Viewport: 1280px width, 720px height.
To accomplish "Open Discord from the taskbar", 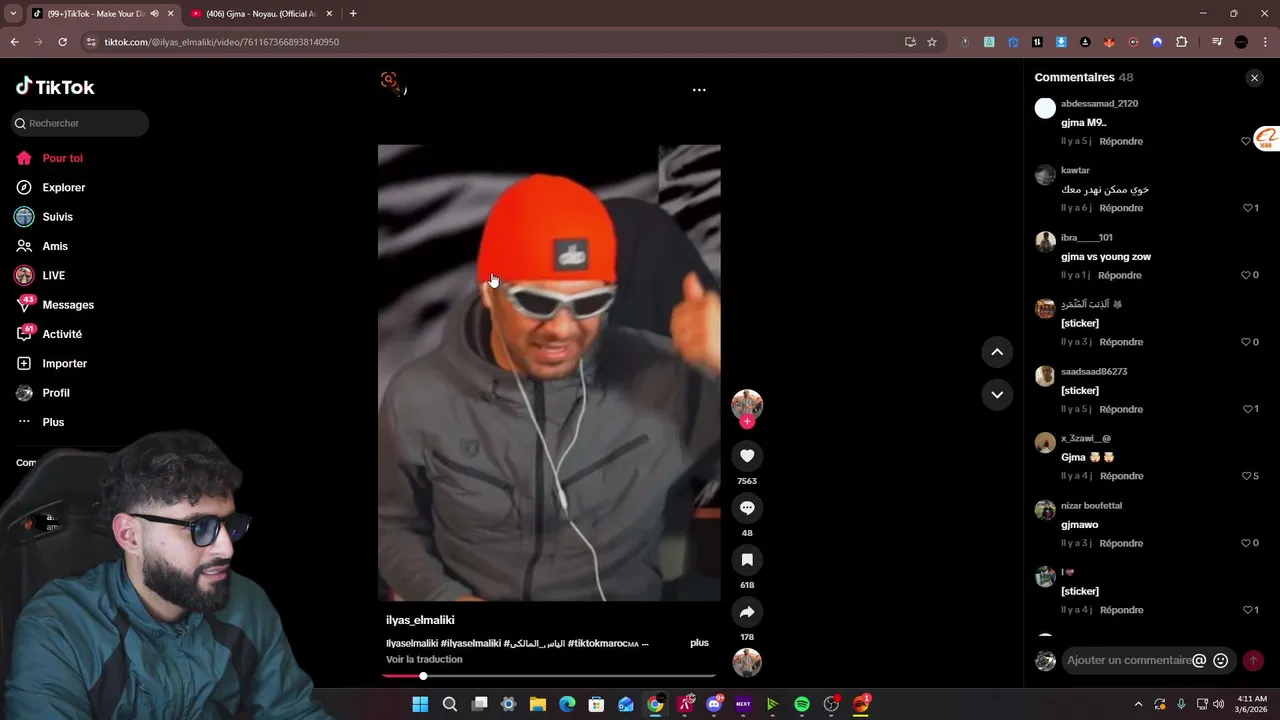I will [714, 704].
